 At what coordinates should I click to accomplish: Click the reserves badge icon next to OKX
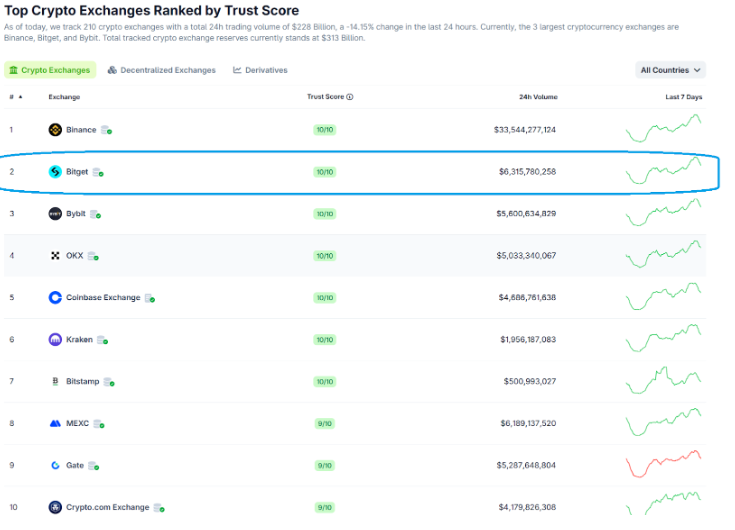[x=93, y=256]
